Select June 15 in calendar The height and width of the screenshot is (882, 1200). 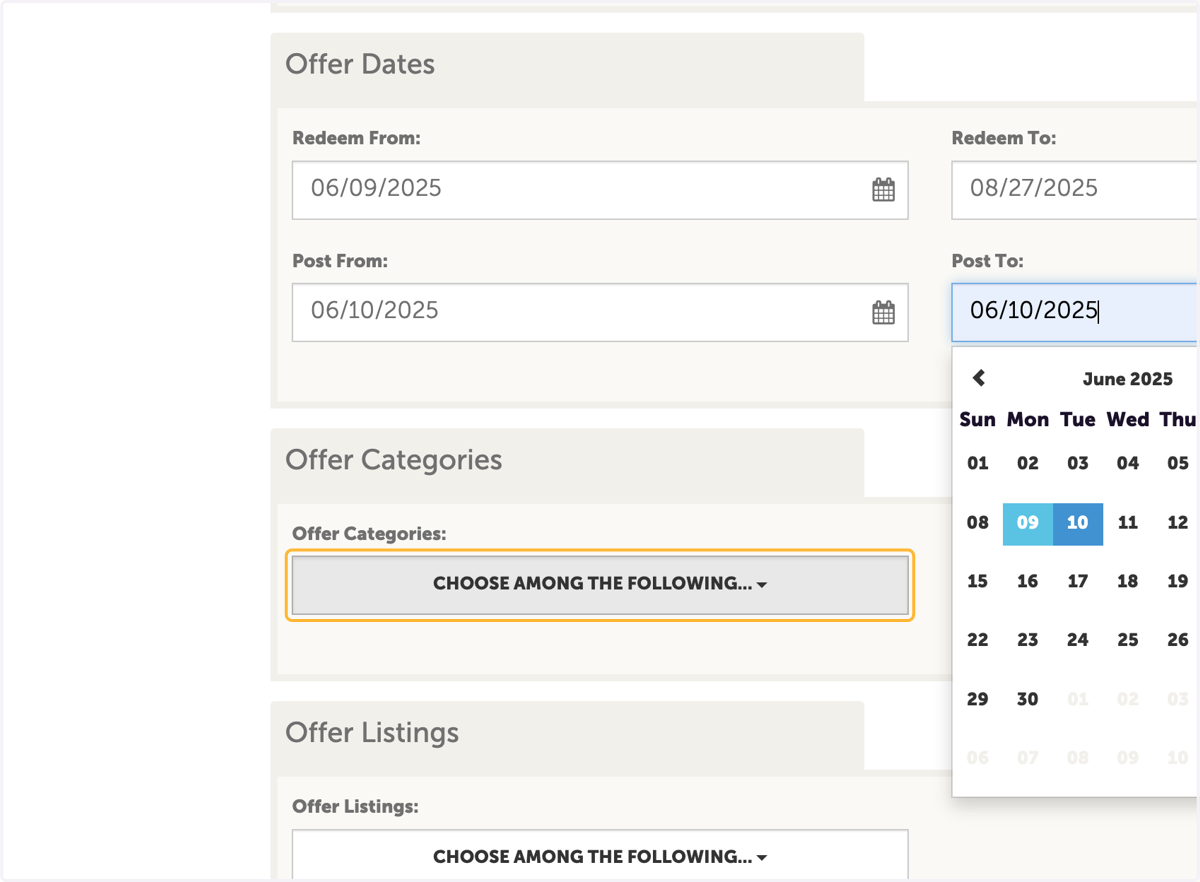978,581
